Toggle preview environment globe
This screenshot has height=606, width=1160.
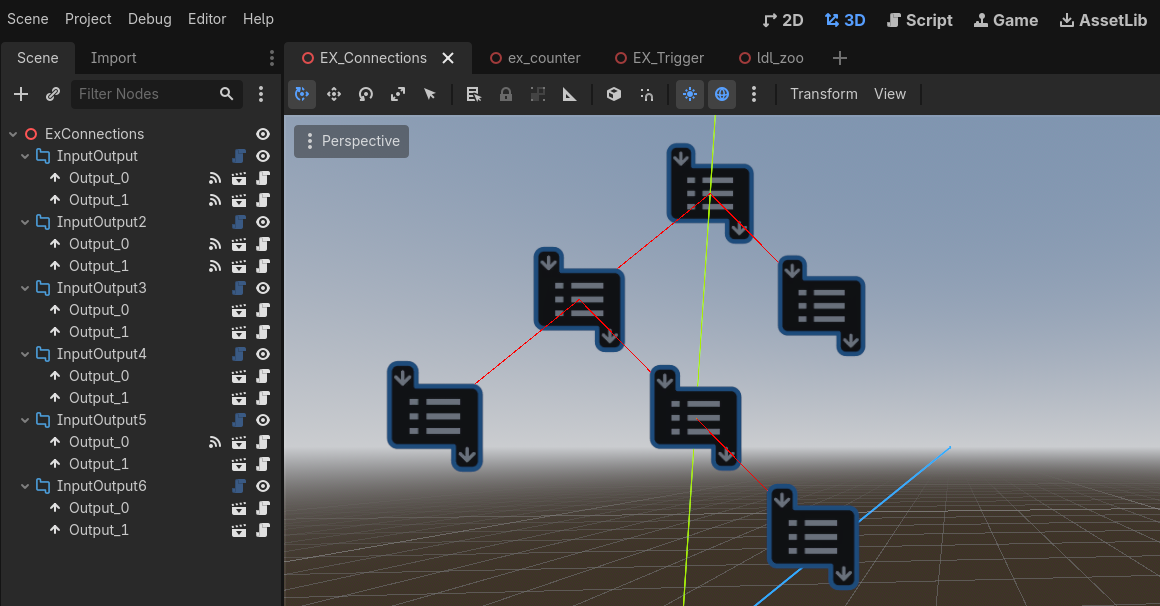point(722,94)
